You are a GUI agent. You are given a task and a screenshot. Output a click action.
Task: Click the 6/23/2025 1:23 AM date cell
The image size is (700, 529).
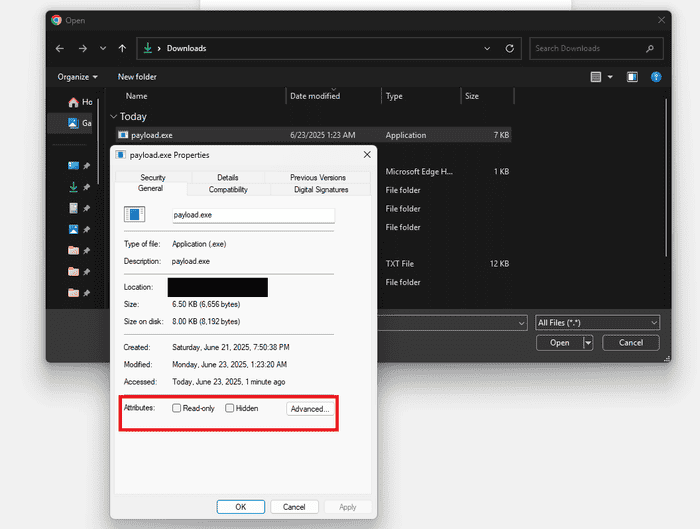click(x=323, y=135)
